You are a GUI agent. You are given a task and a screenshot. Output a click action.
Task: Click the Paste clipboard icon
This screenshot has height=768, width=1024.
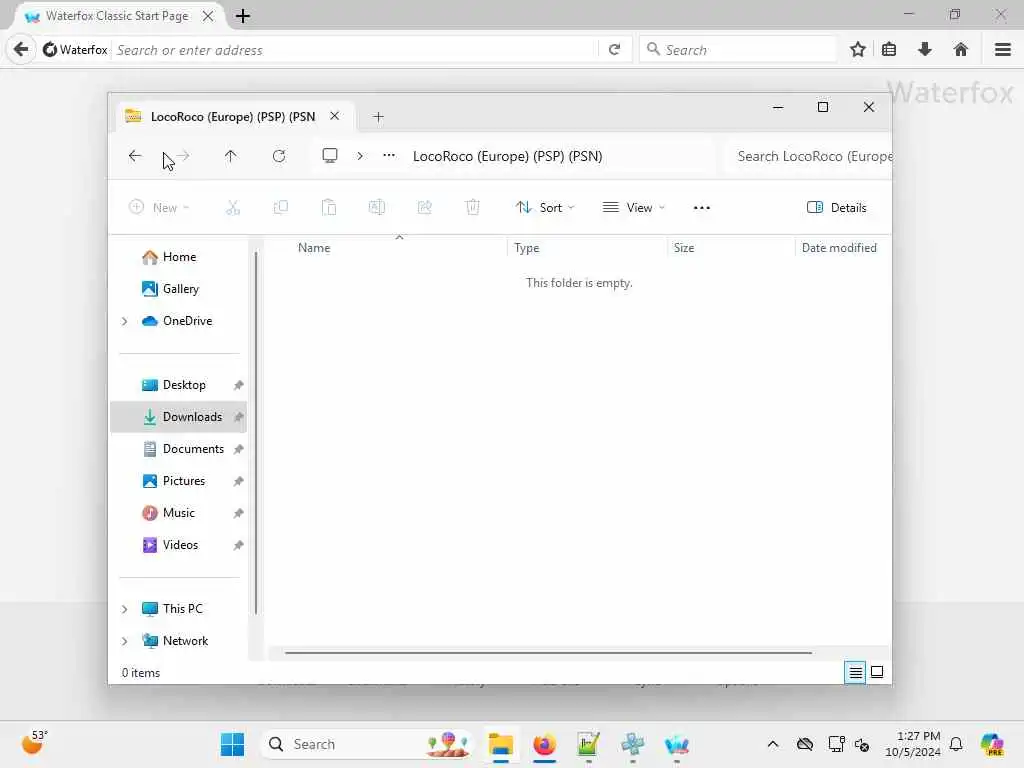pyautogui.click(x=329, y=208)
